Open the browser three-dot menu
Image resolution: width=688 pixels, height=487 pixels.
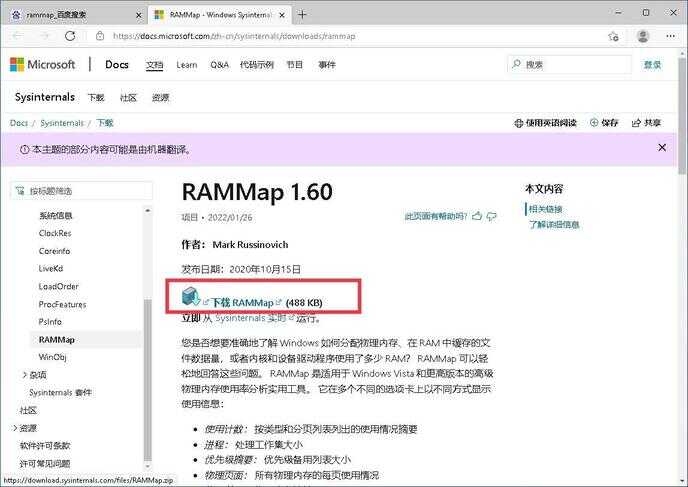click(670, 36)
